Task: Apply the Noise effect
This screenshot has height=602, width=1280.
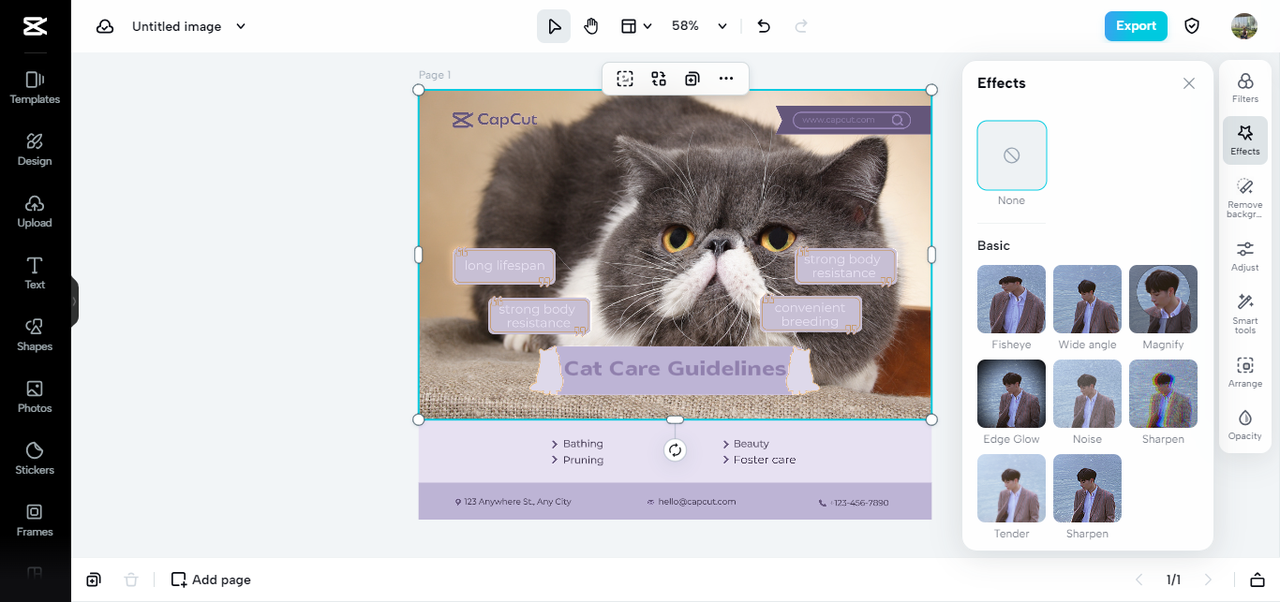Action: 1087,394
